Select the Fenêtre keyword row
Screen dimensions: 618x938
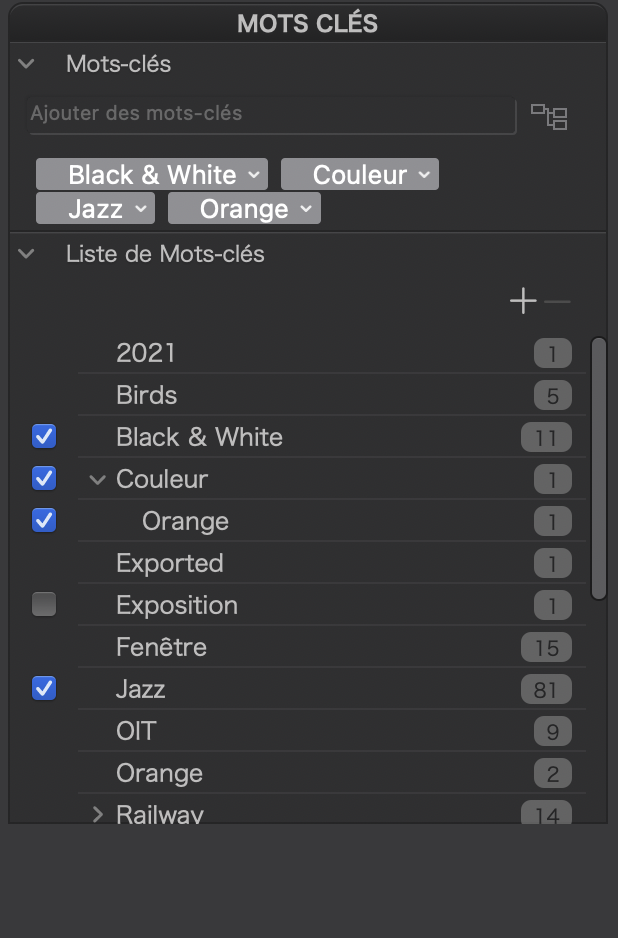click(x=161, y=647)
